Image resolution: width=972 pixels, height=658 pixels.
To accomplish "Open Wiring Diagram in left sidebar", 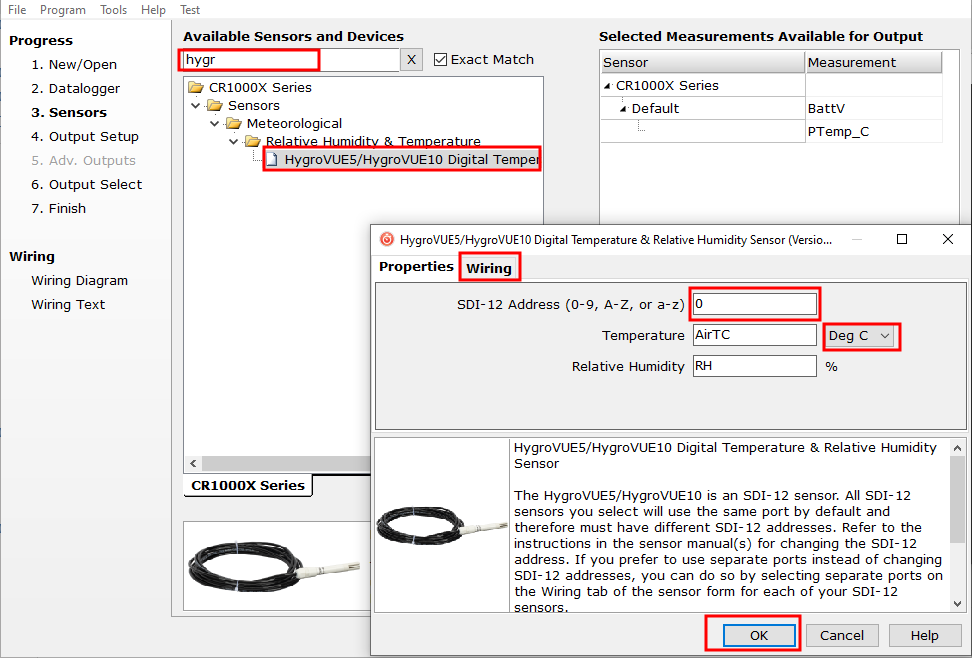I will tap(79, 281).
